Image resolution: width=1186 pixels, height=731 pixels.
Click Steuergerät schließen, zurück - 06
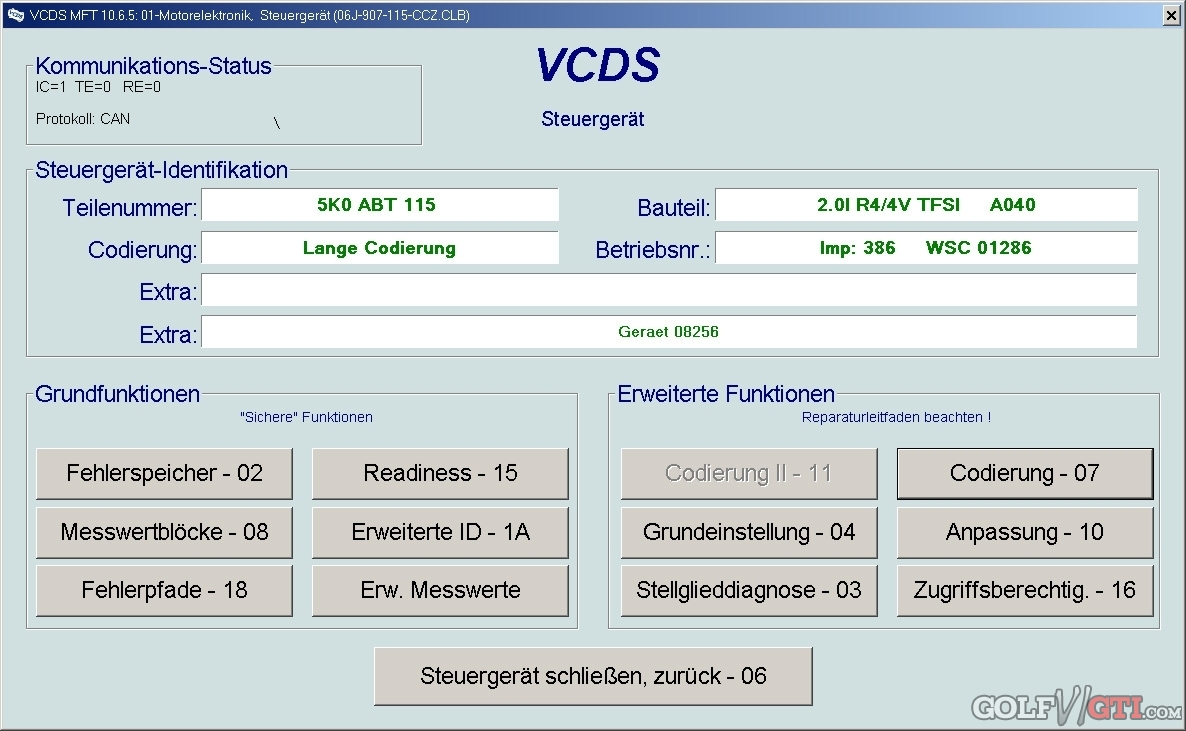593,677
